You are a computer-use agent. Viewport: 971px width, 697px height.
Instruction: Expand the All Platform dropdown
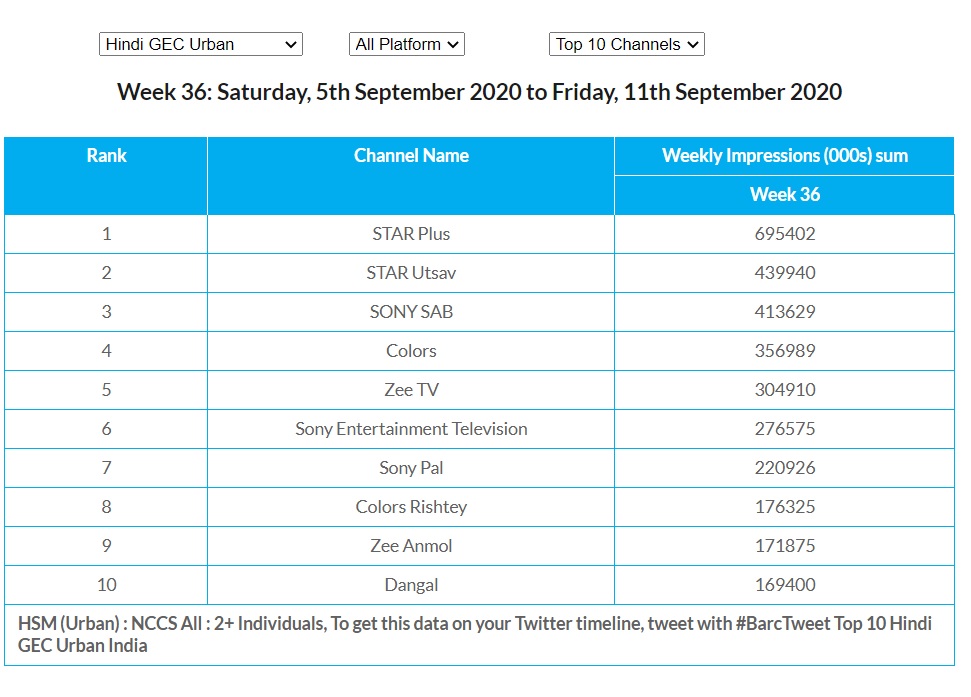coord(407,44)
